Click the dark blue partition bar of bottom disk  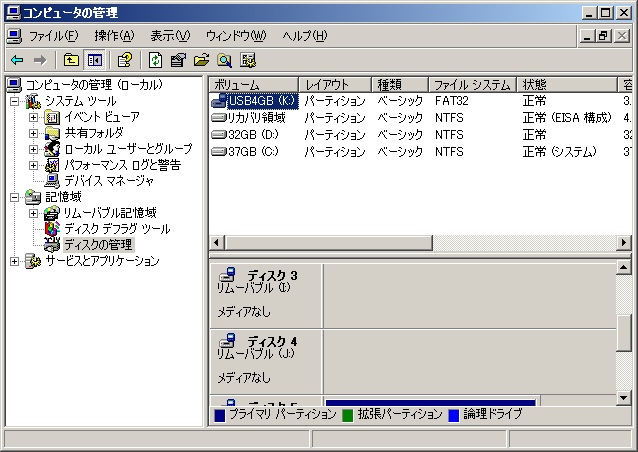[430, 403]
